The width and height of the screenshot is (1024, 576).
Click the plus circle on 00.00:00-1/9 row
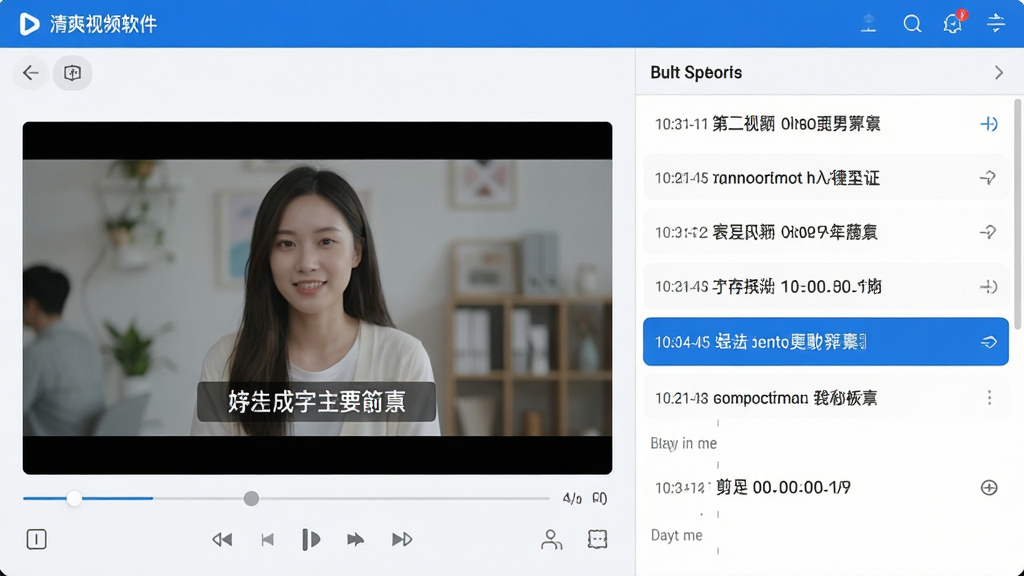[x=989, y=487]
